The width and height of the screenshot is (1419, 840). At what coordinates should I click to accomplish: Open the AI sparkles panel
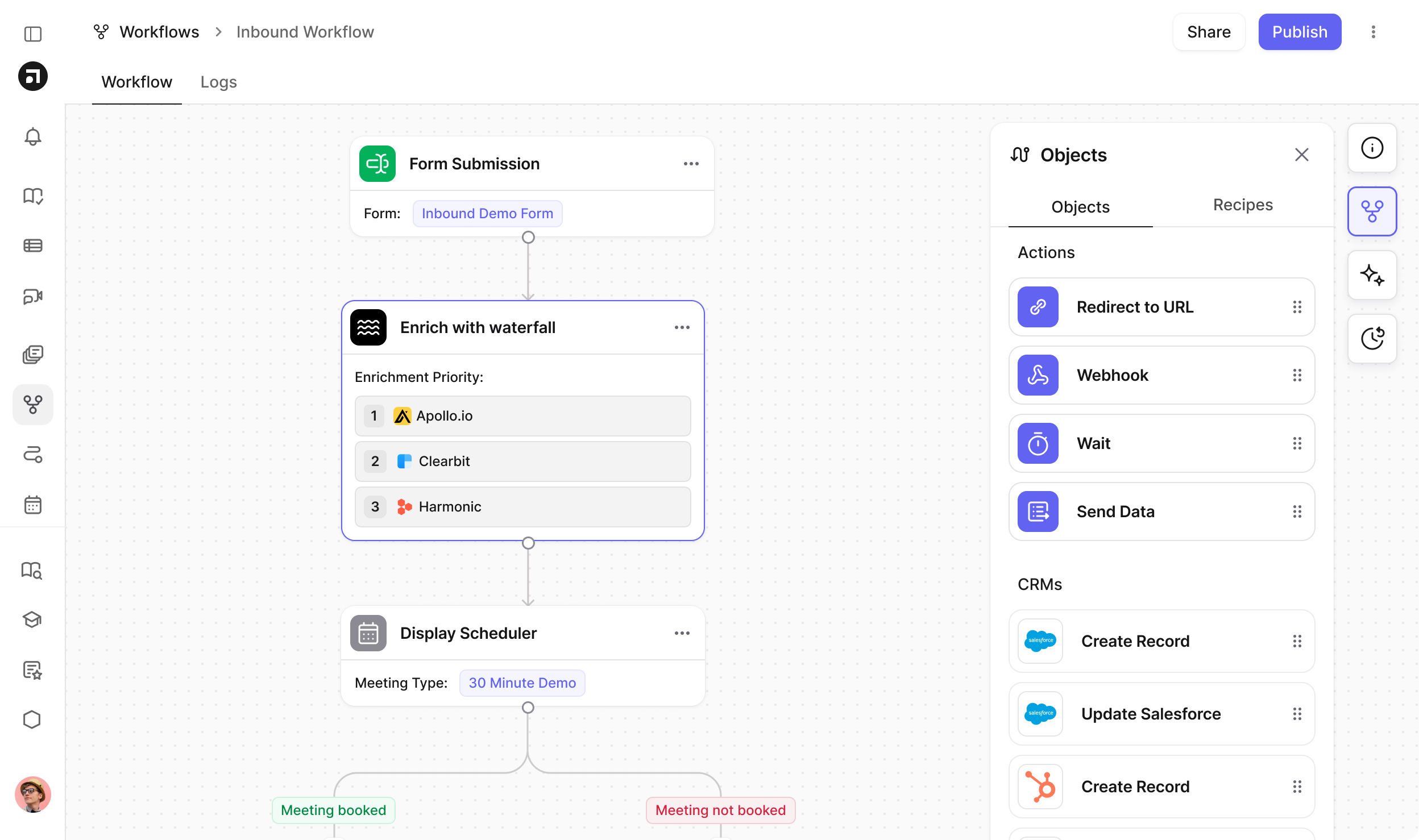1372,275
